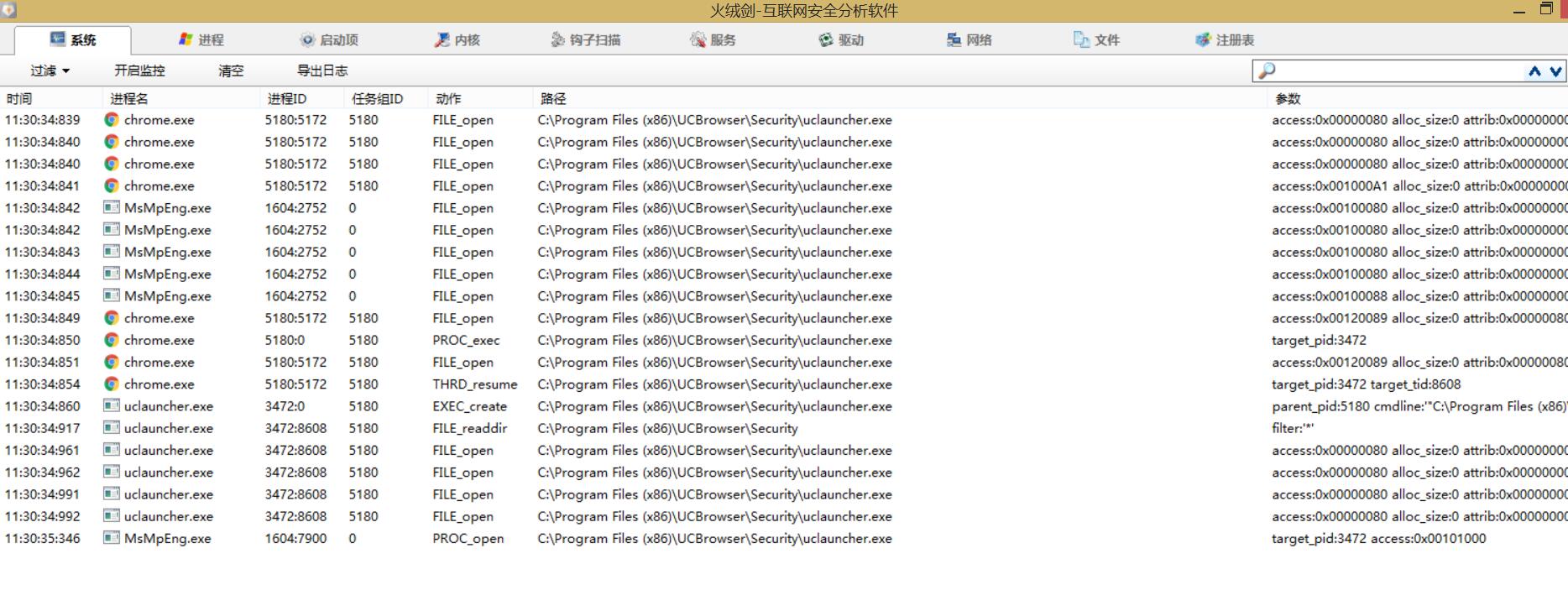1568x590 pixels.
Task: Click the 服务 tab icon
Action: coord(698,39)
